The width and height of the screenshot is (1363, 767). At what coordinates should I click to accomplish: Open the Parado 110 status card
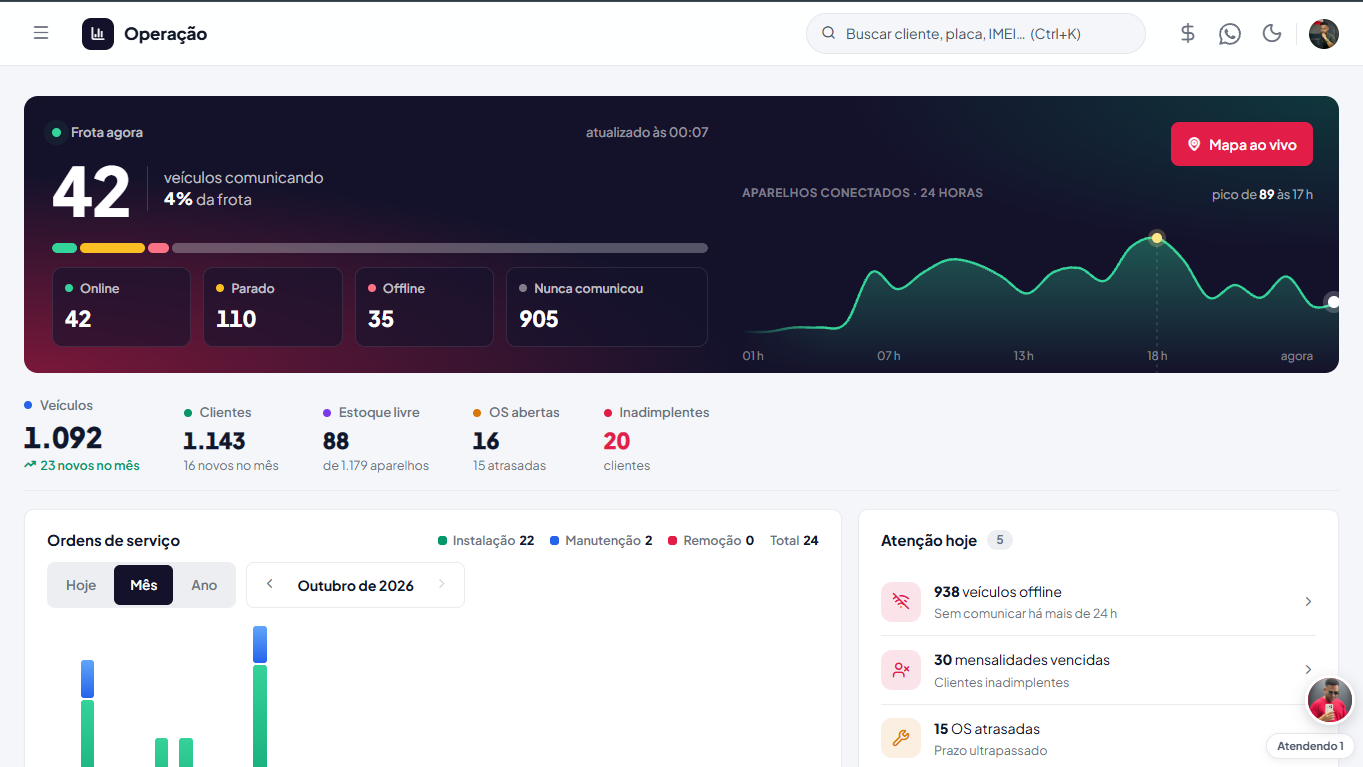(273, 307)
